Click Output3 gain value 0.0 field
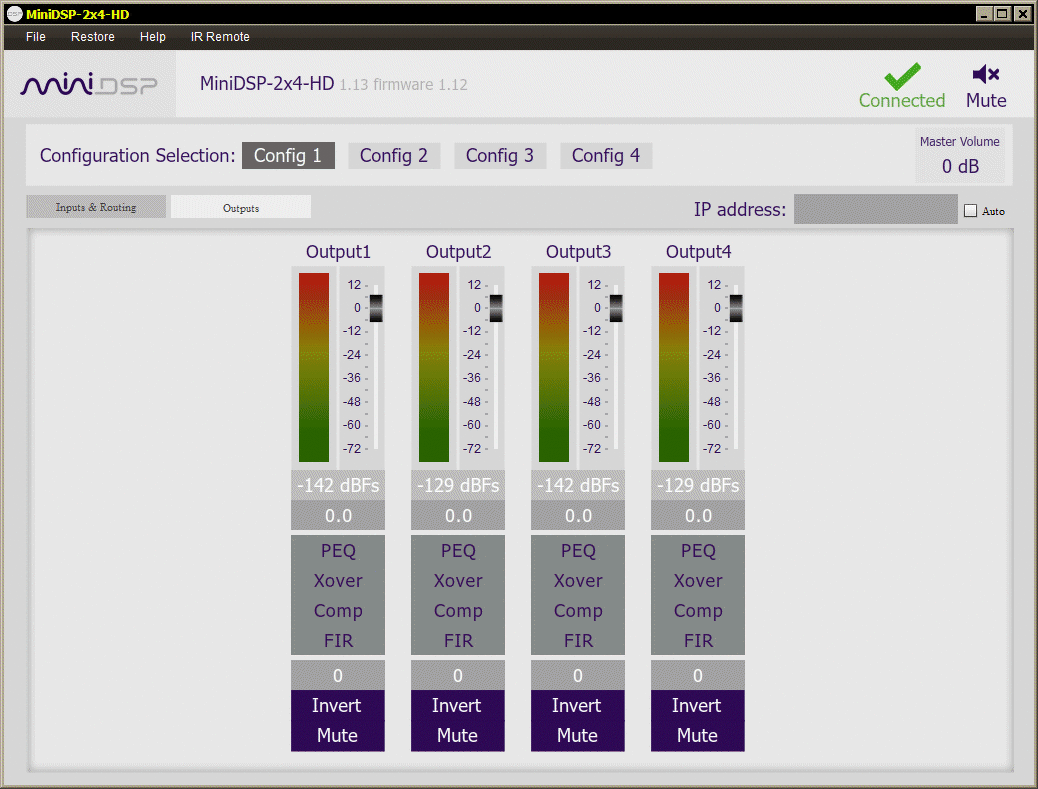This screenshot has width=1038, height=789. pos(577,516)
